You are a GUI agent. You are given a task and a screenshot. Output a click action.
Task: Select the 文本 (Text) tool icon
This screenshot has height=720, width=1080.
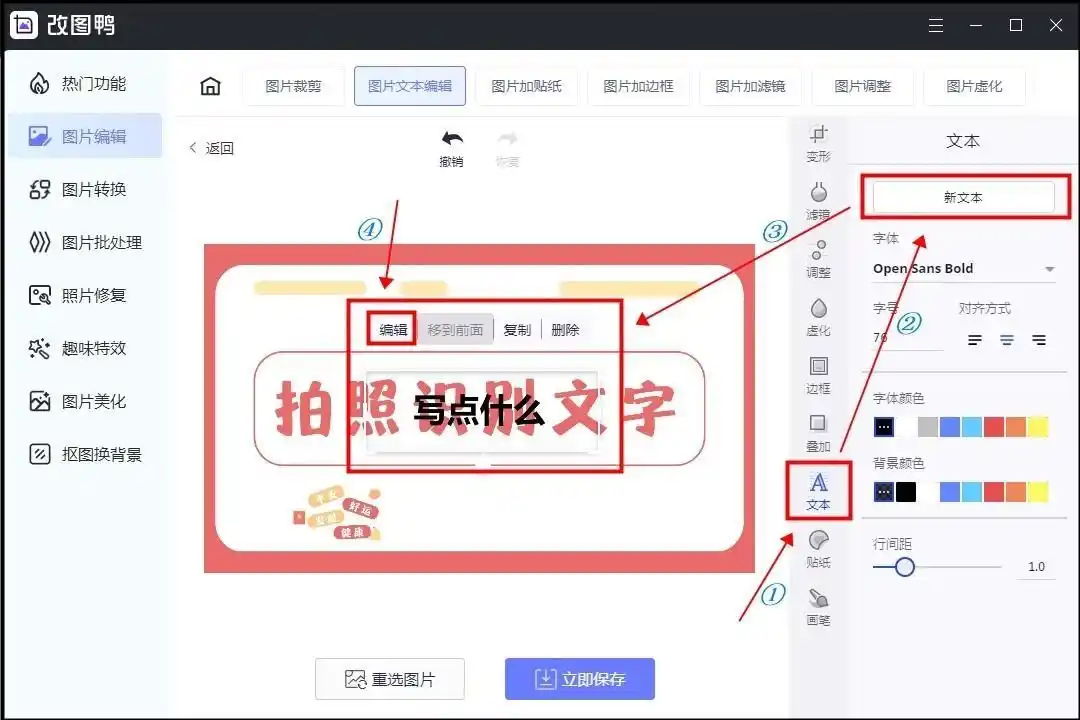pyautogui.click(x=819, y=490)
